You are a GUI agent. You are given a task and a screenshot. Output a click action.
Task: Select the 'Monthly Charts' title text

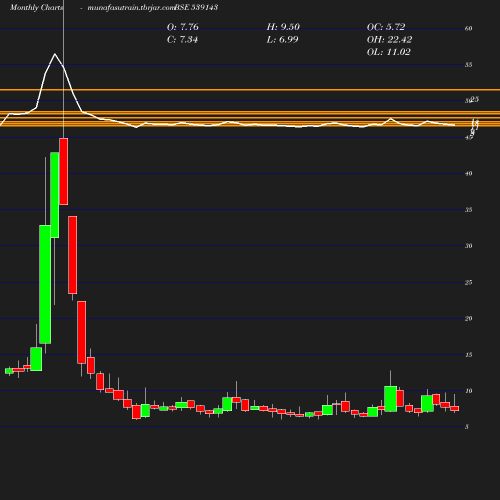tap(36, 8)
